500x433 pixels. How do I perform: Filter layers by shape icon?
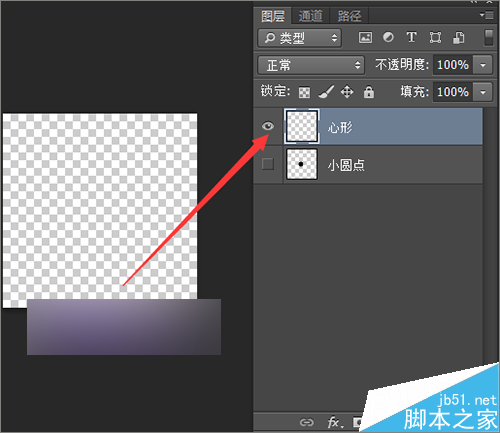click(435, 37)
